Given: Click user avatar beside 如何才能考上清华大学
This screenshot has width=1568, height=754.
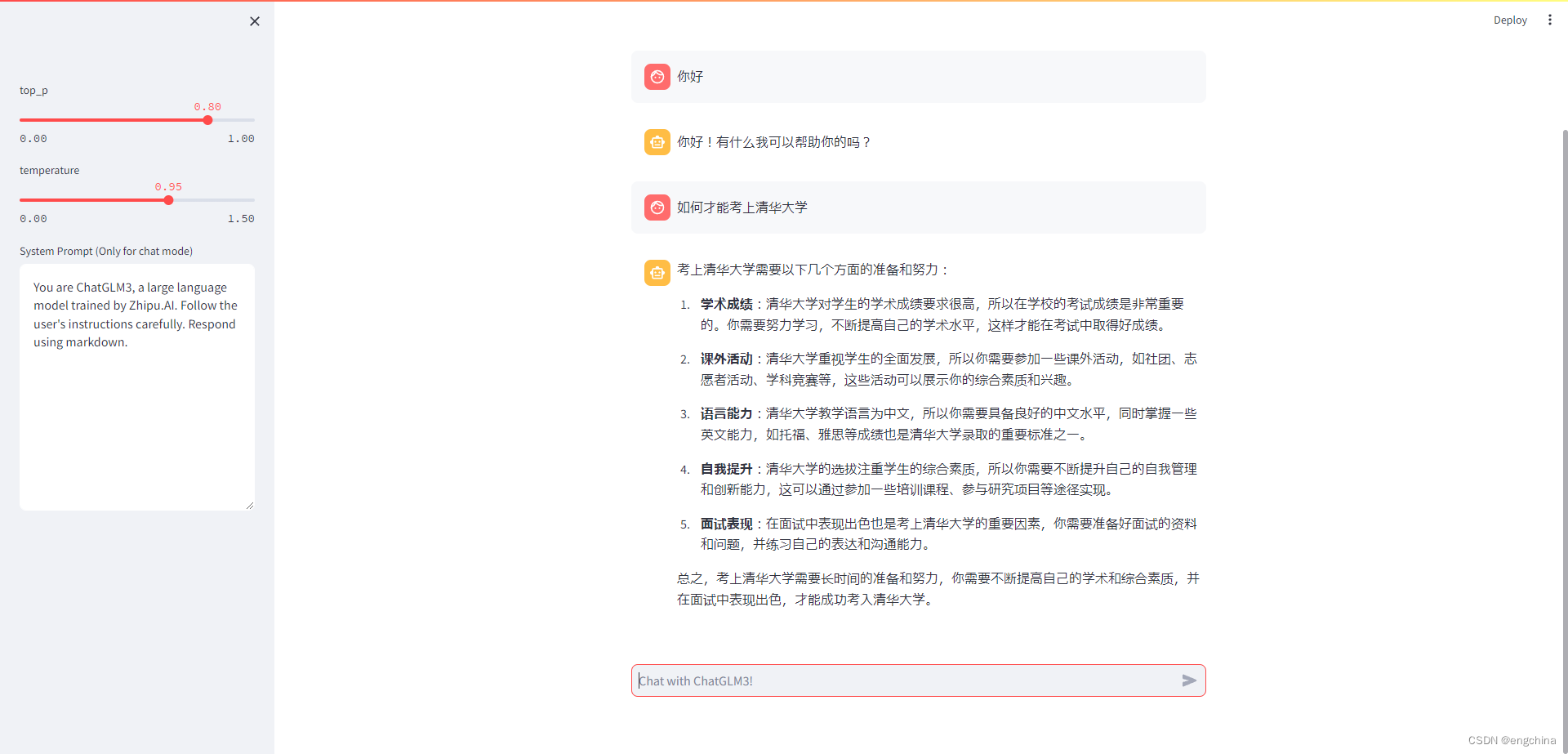Looking at the screenshot, I should [657, 207].
